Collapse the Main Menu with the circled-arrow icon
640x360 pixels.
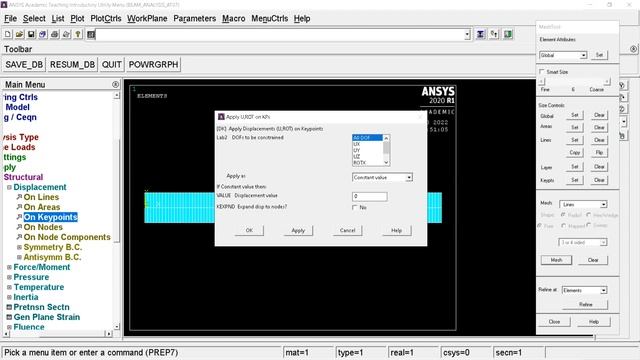click(116, 84)
